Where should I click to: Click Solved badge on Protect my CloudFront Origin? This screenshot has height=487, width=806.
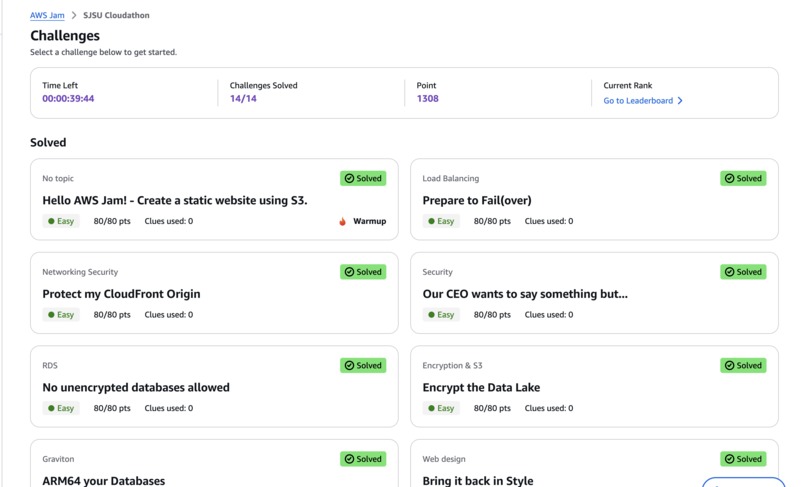363,272
